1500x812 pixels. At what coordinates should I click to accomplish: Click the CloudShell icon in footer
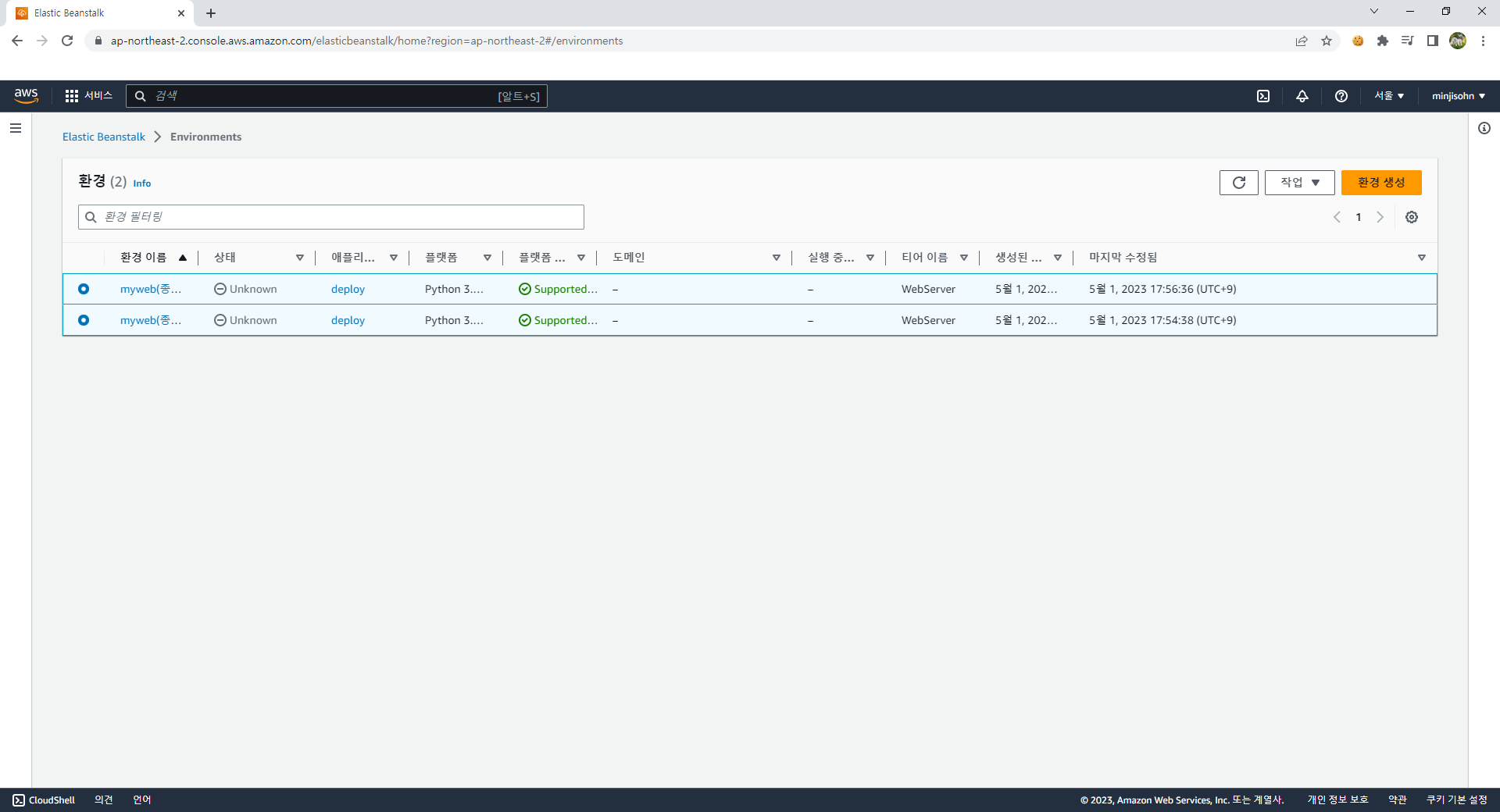coord(19,800)
